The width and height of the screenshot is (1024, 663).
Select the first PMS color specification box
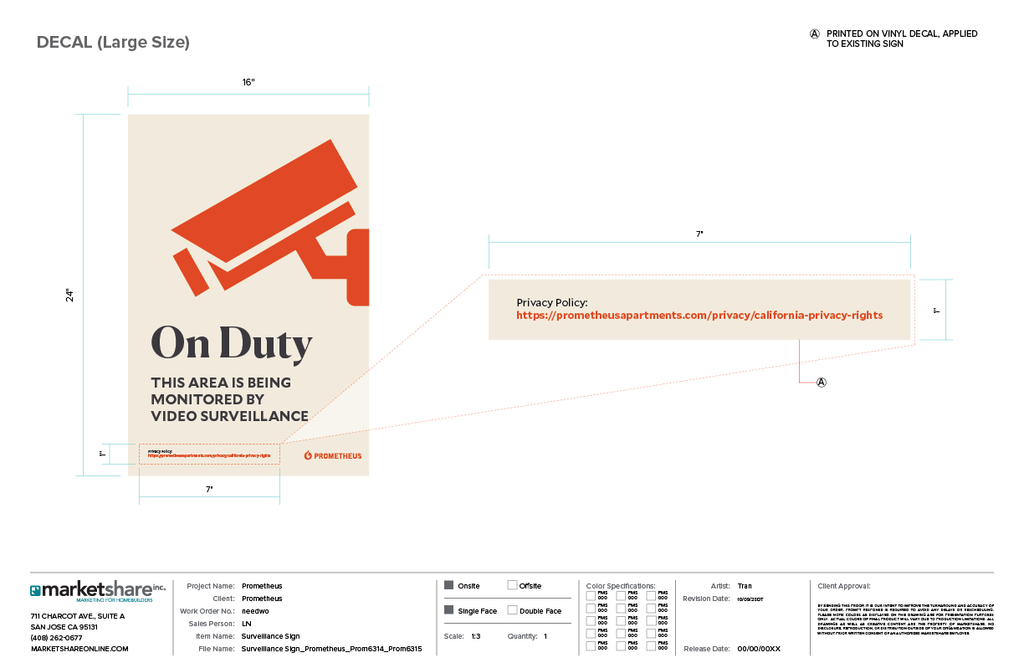pyautogui.click(x=591, y=595)
